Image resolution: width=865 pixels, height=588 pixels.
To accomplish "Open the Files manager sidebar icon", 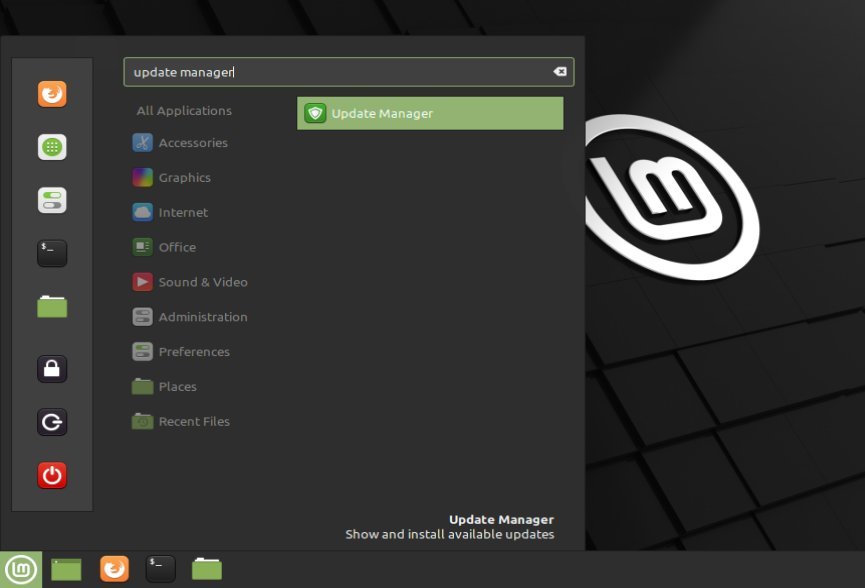I will [x=51, y=307].
